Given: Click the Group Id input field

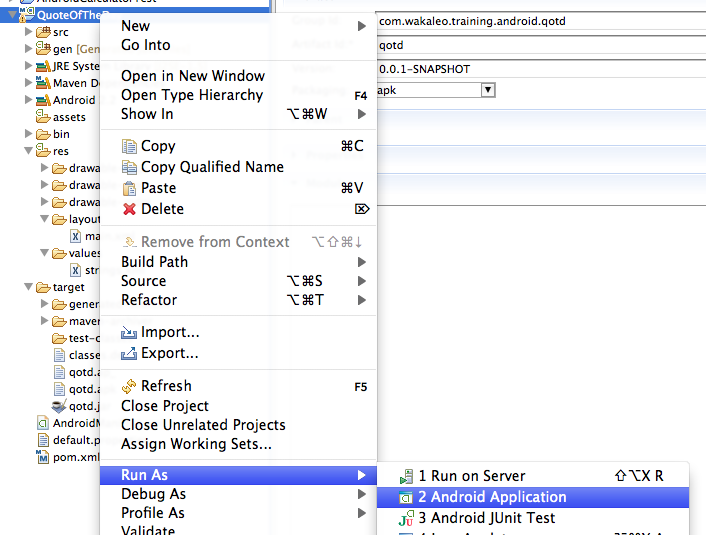Looking at the screenshot, I should coord(541,21).
